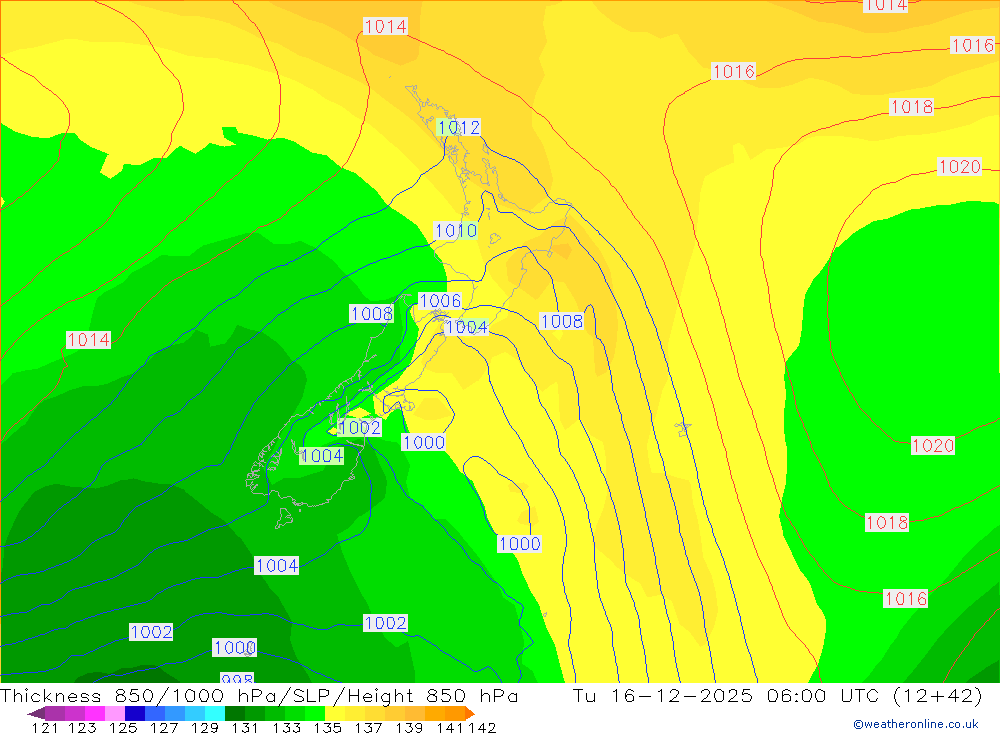Viewport: 1000px width, 733px height.
Task: Click the legend value 135
Action: coord(327,727)
